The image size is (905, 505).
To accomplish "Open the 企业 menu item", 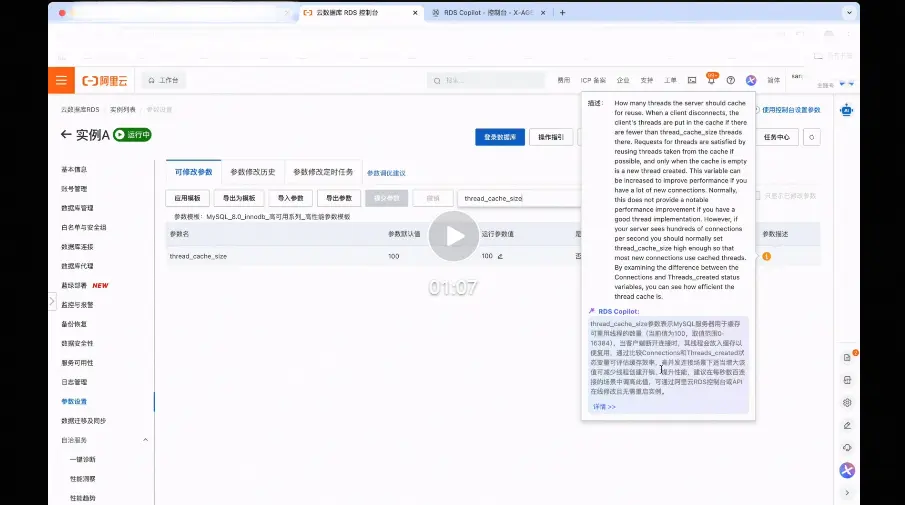I will 623,80.
